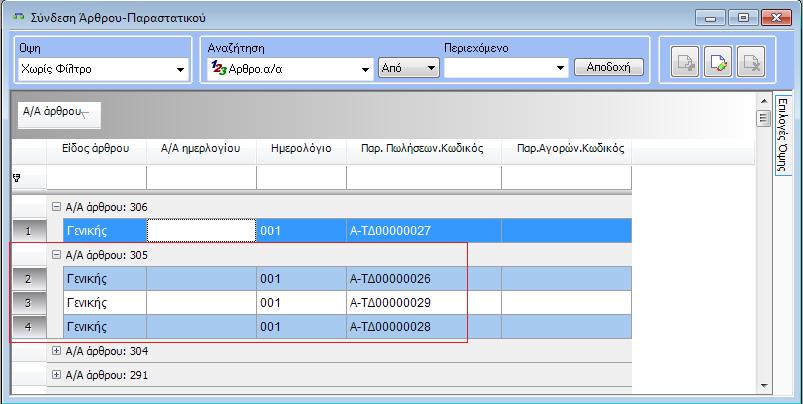Click cell Α-ΤΔ00000026

point(424,279)
